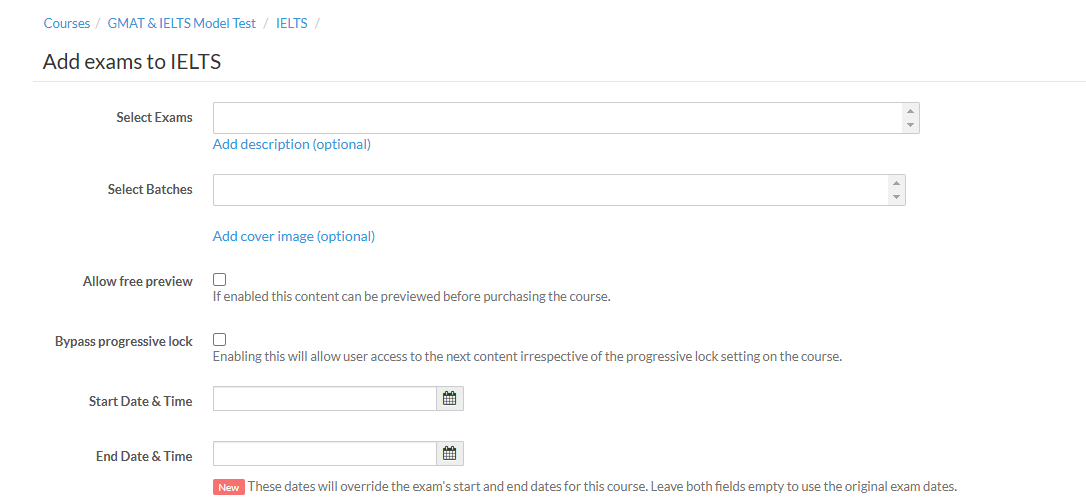Navigate to IELTS breadcrumb link
Screen dimensions: 1086x503
[292, 23]
